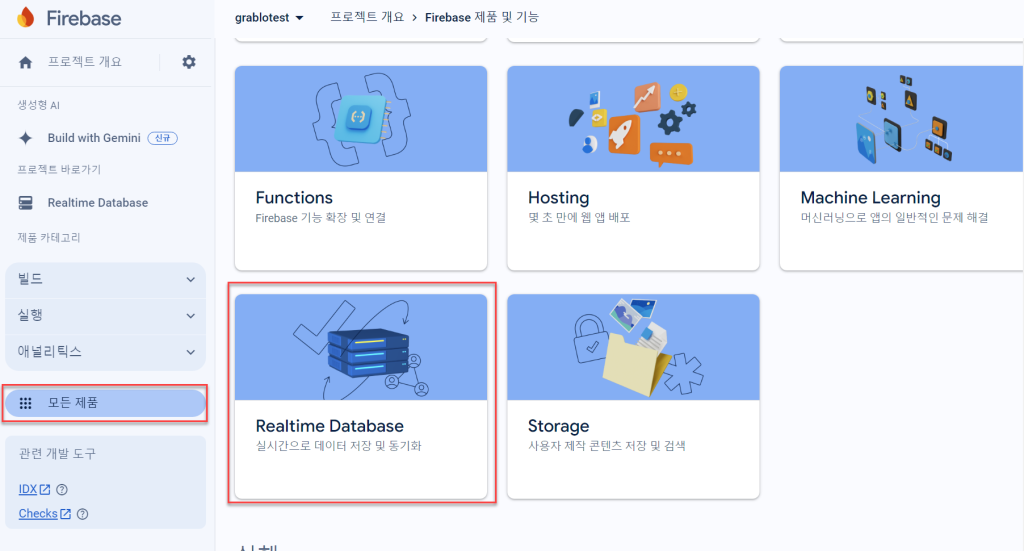Image resolution: width=1024 pixels, height=551 pixels.
Task: Open the help icon next to IDX
Action: [62, 490]
